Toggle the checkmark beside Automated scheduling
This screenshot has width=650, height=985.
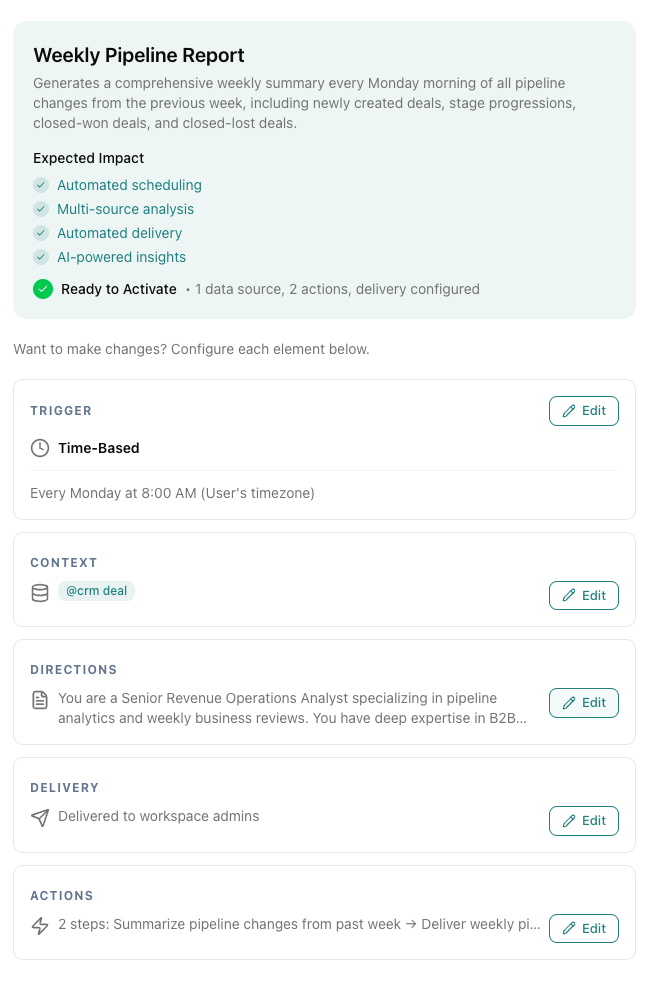tap(41, 185)
